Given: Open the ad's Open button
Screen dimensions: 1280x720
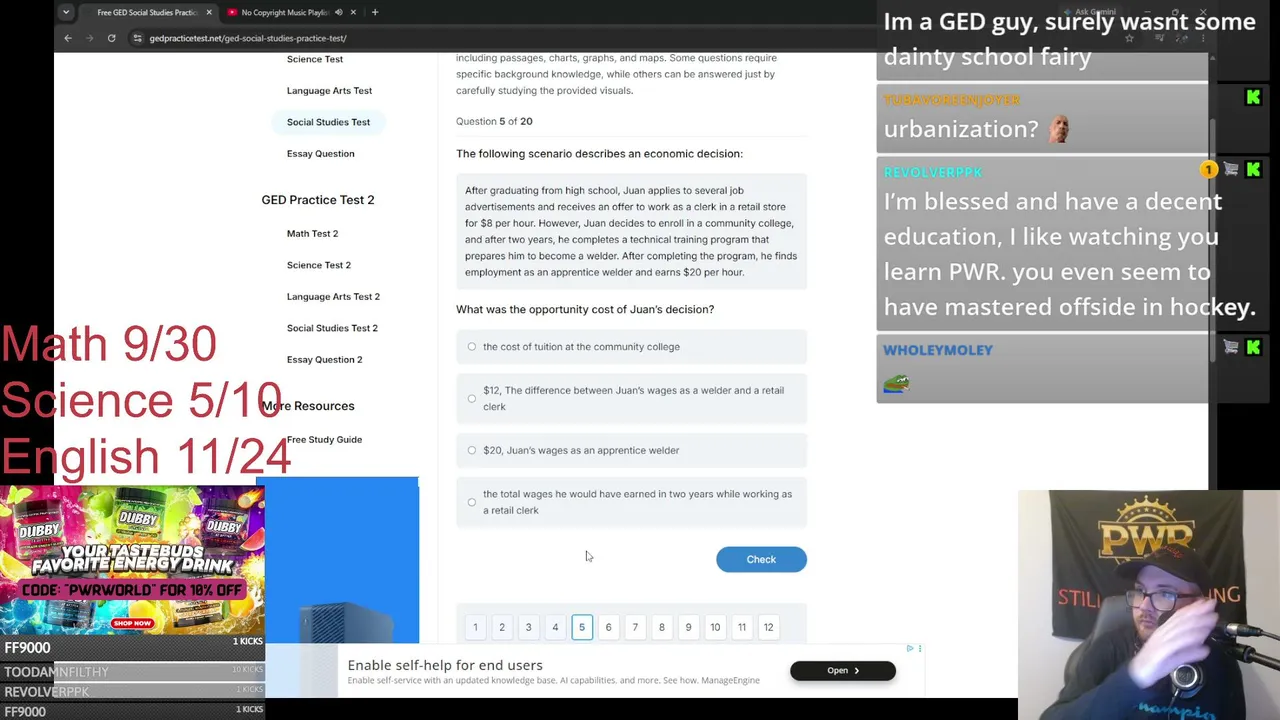Looking at the screenshot, I should 843,671.
